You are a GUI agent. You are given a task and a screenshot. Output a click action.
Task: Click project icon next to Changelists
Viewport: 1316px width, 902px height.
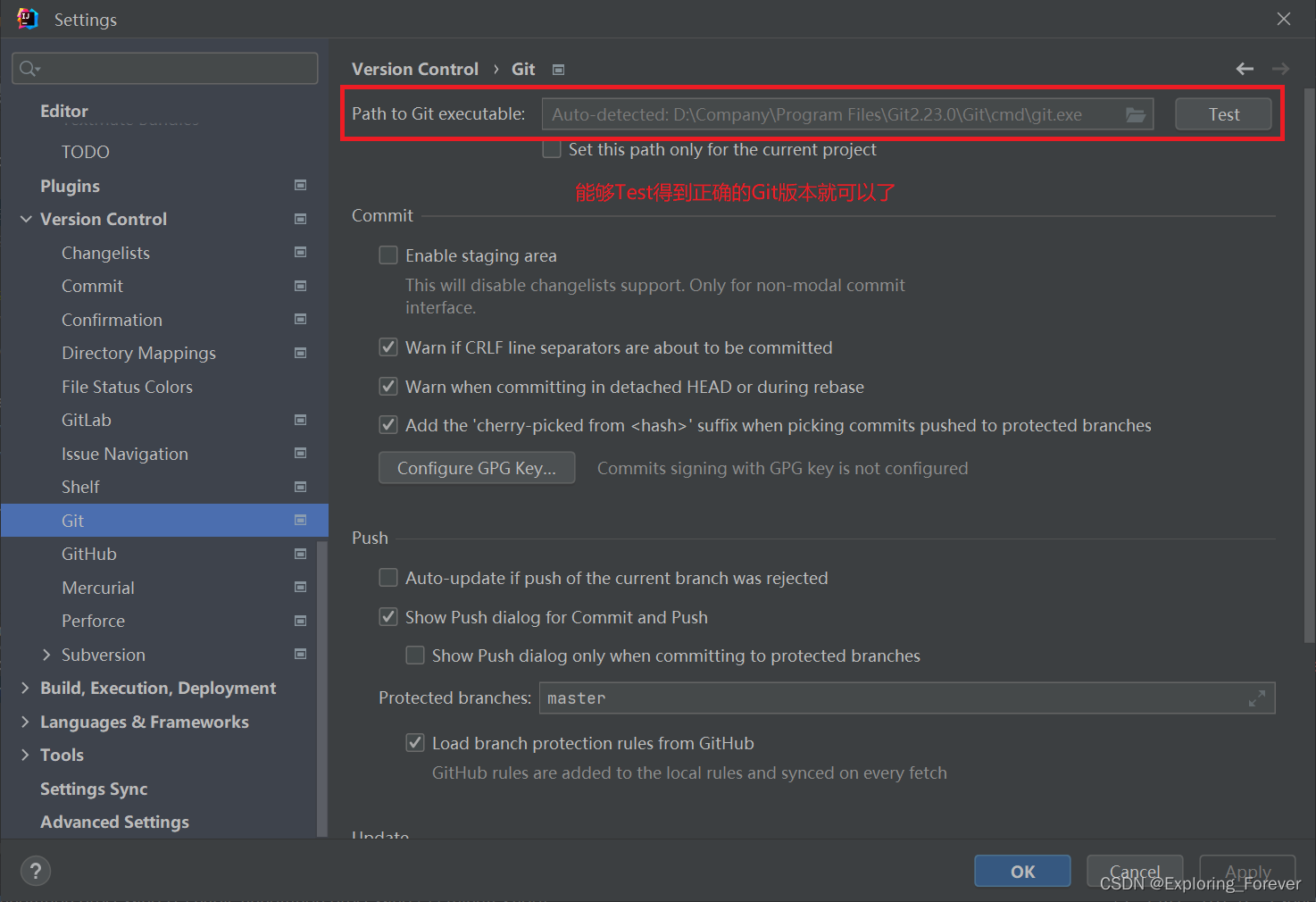coord(301,252)
